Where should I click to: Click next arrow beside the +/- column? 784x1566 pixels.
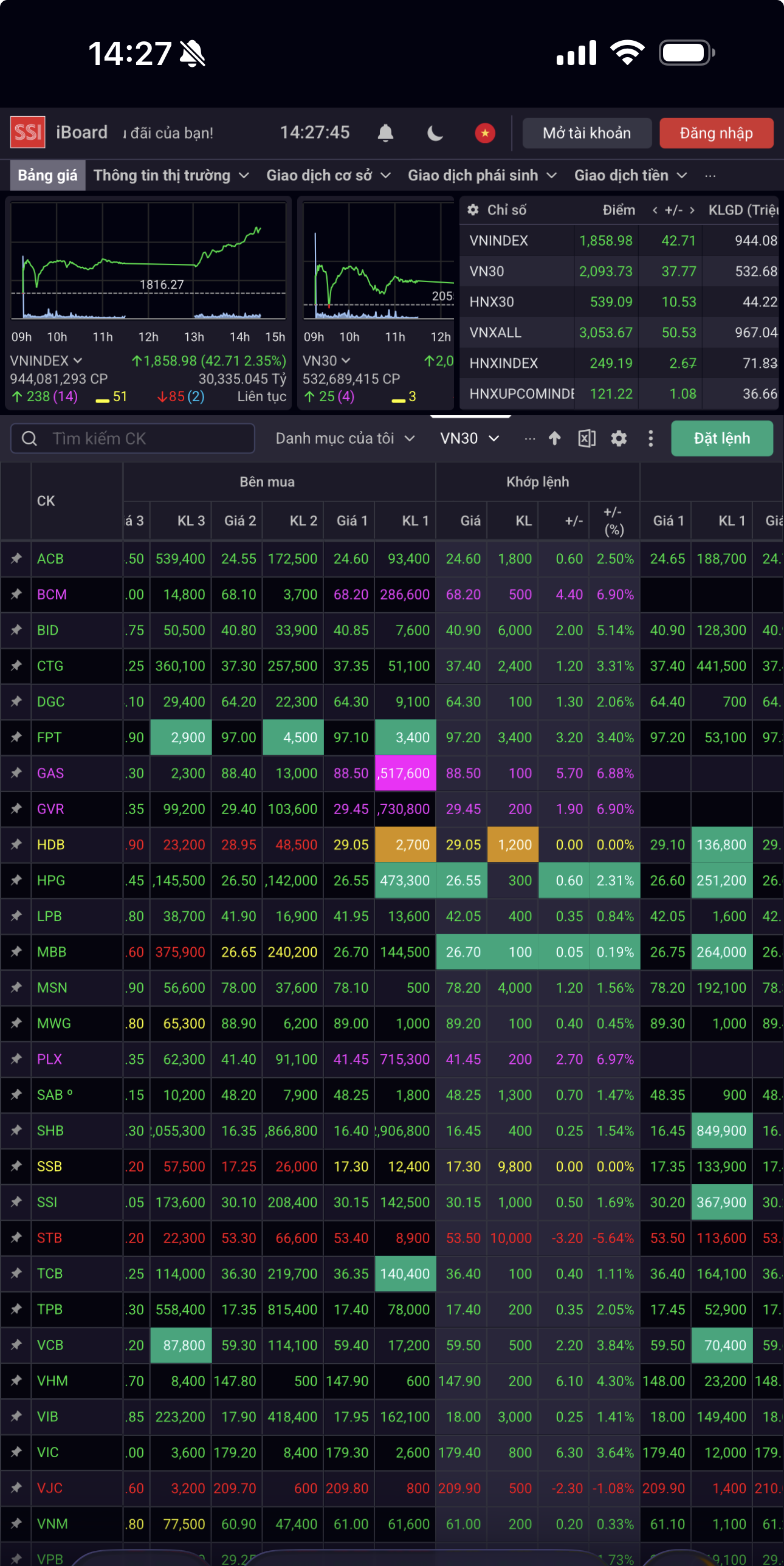click(692, 210)
